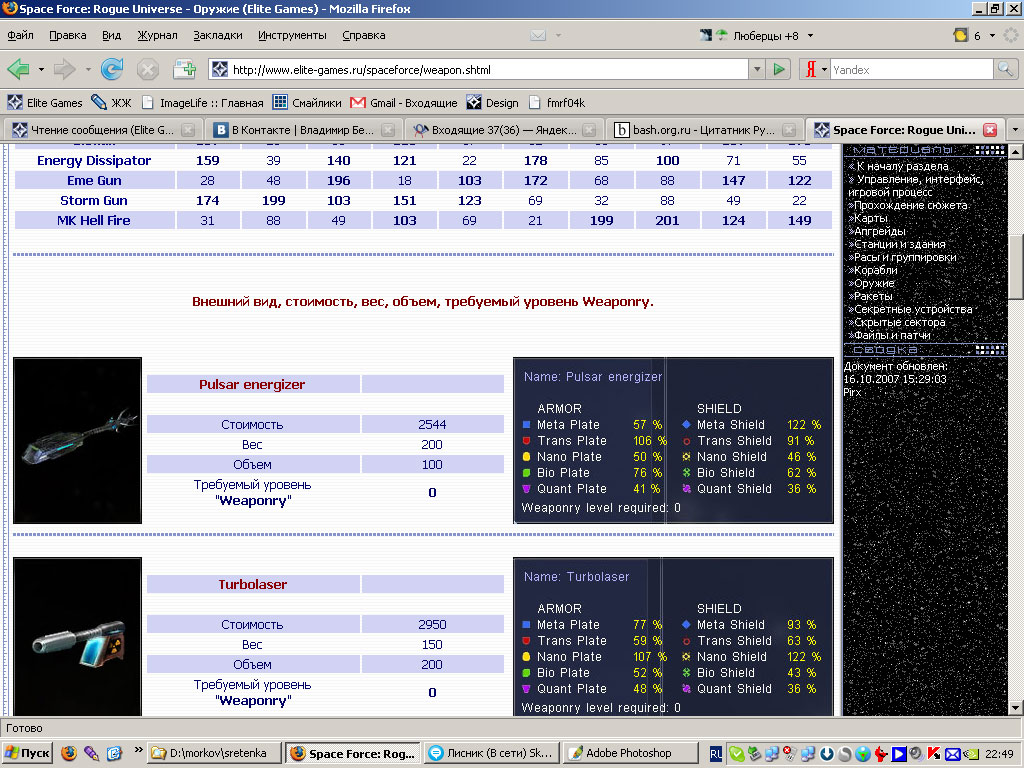The image size is (1024, 768).
Task: Open the Инструменты menu
Action: pos(292,35)
